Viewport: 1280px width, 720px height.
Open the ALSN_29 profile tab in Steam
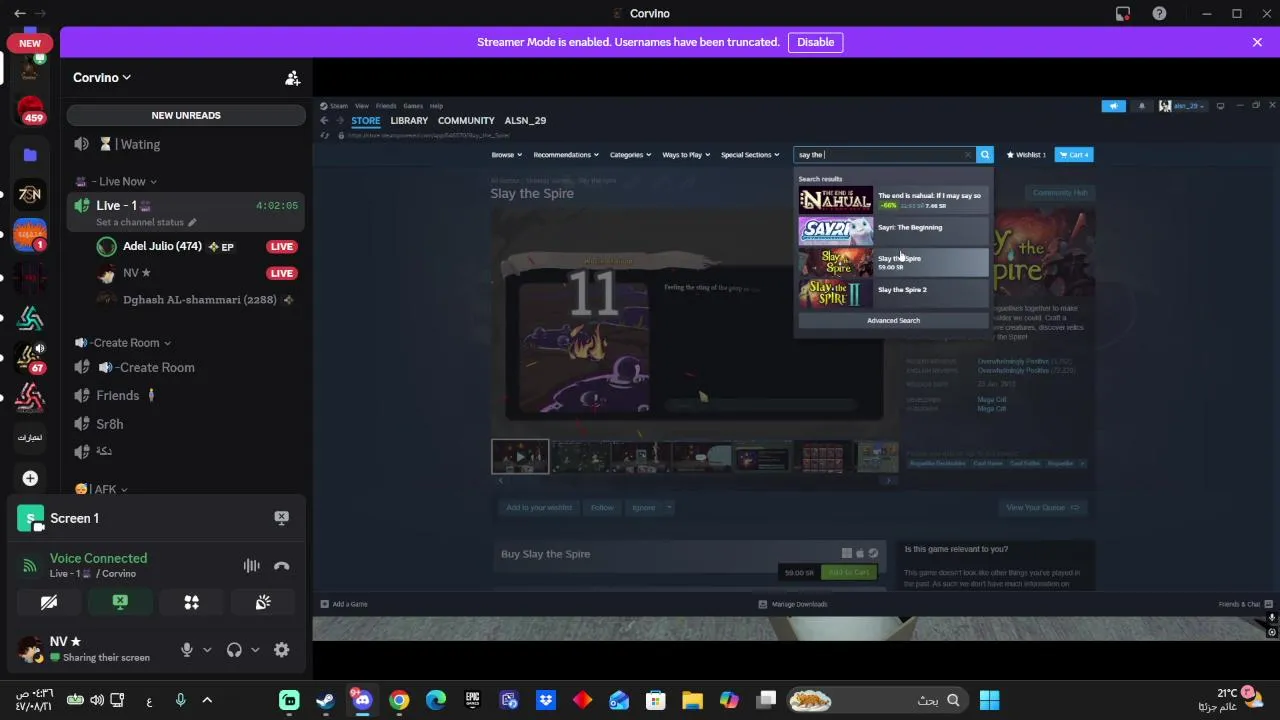525,120
